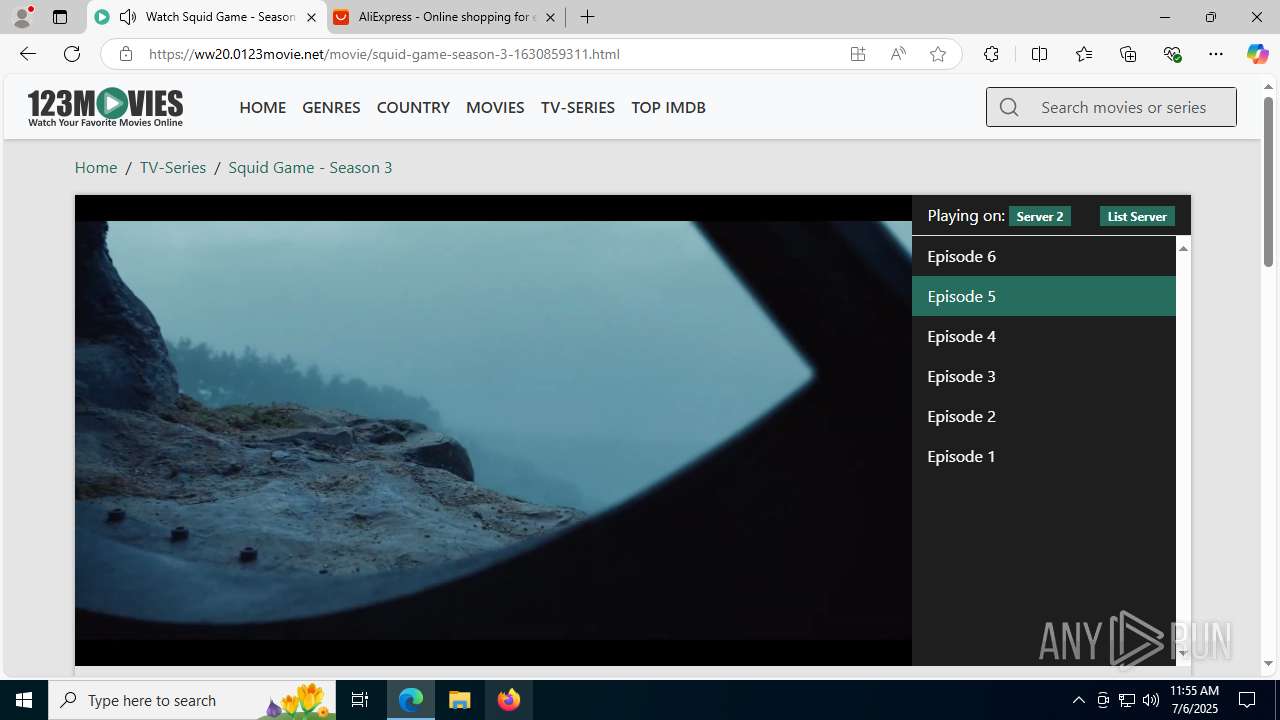The height and width of the screenshot is (720, 1280).
Task: Open the TOP IMDB menu item
Action: 668,107
